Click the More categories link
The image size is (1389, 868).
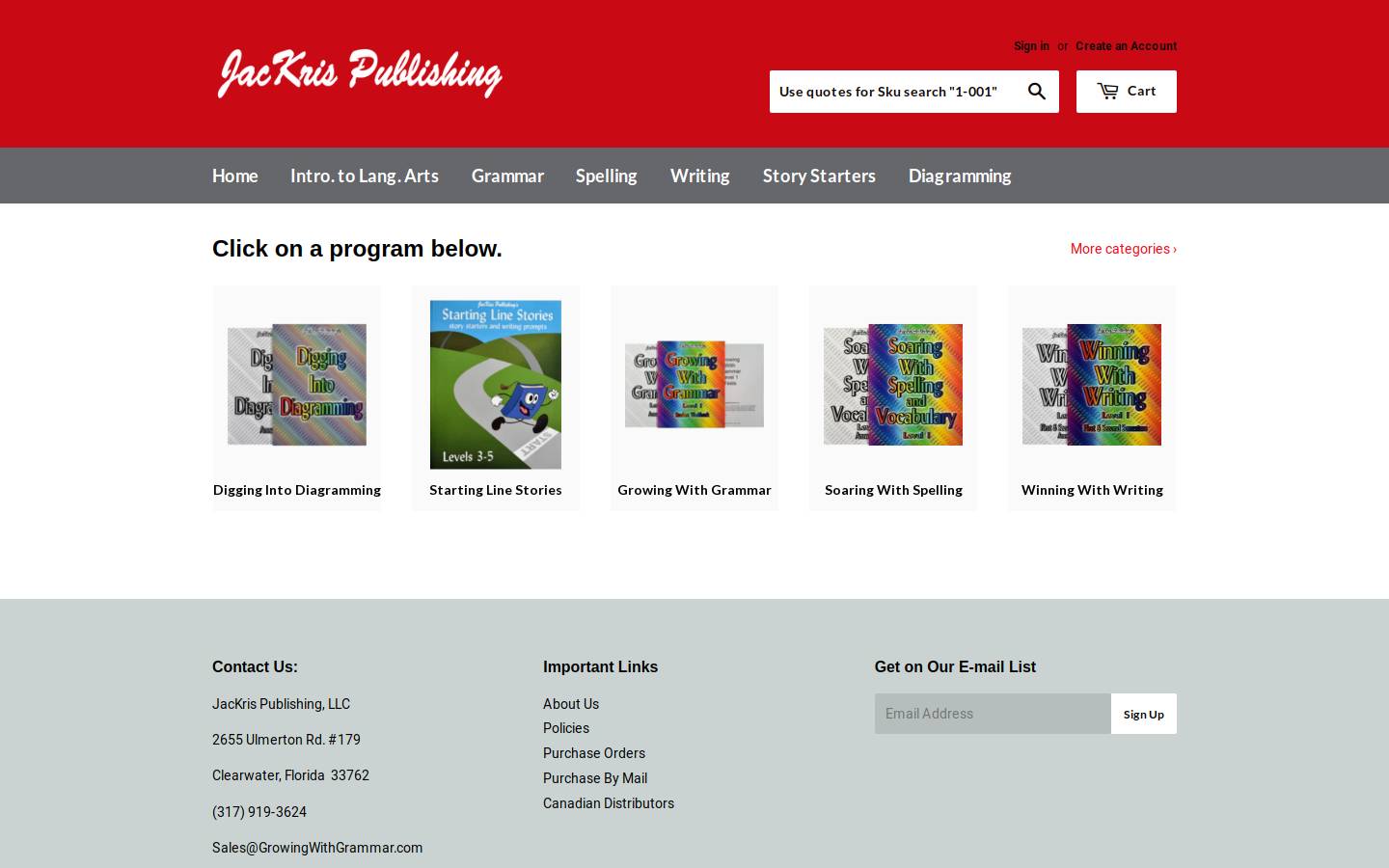1123,249
